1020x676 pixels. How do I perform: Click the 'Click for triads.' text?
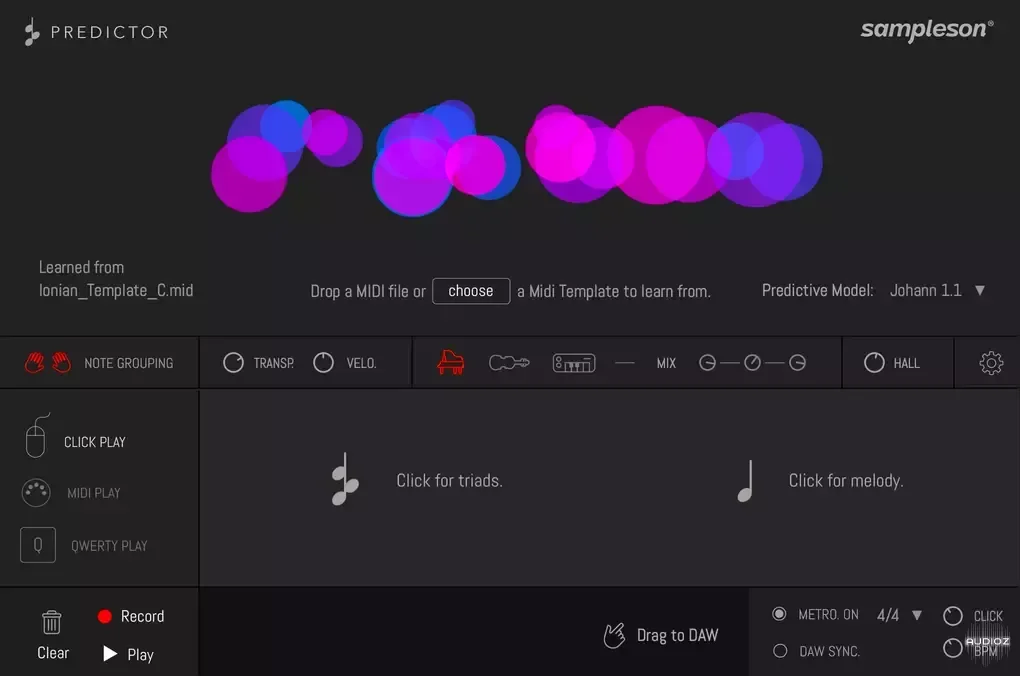(450, 481)
